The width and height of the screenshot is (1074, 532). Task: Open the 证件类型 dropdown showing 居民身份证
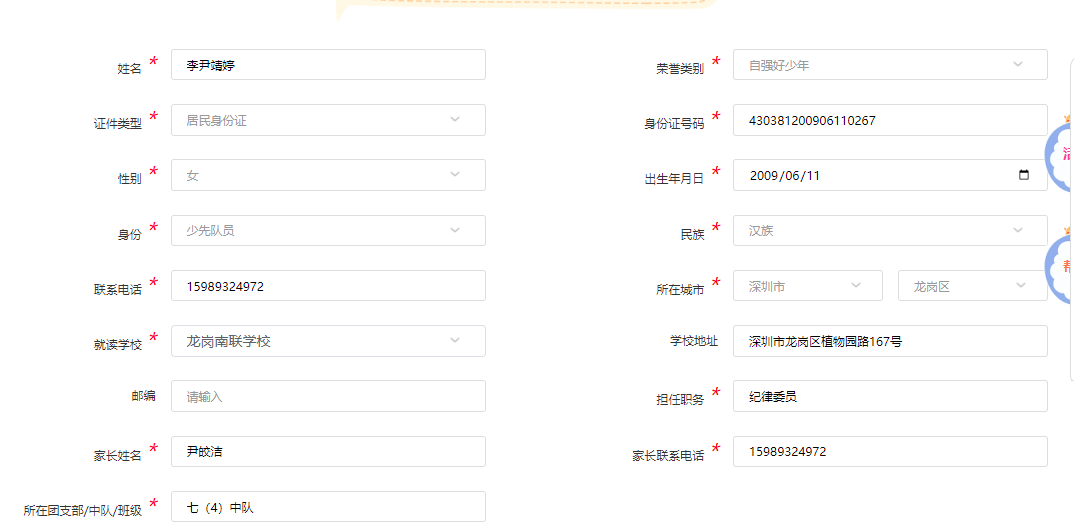tap(328, 121)
